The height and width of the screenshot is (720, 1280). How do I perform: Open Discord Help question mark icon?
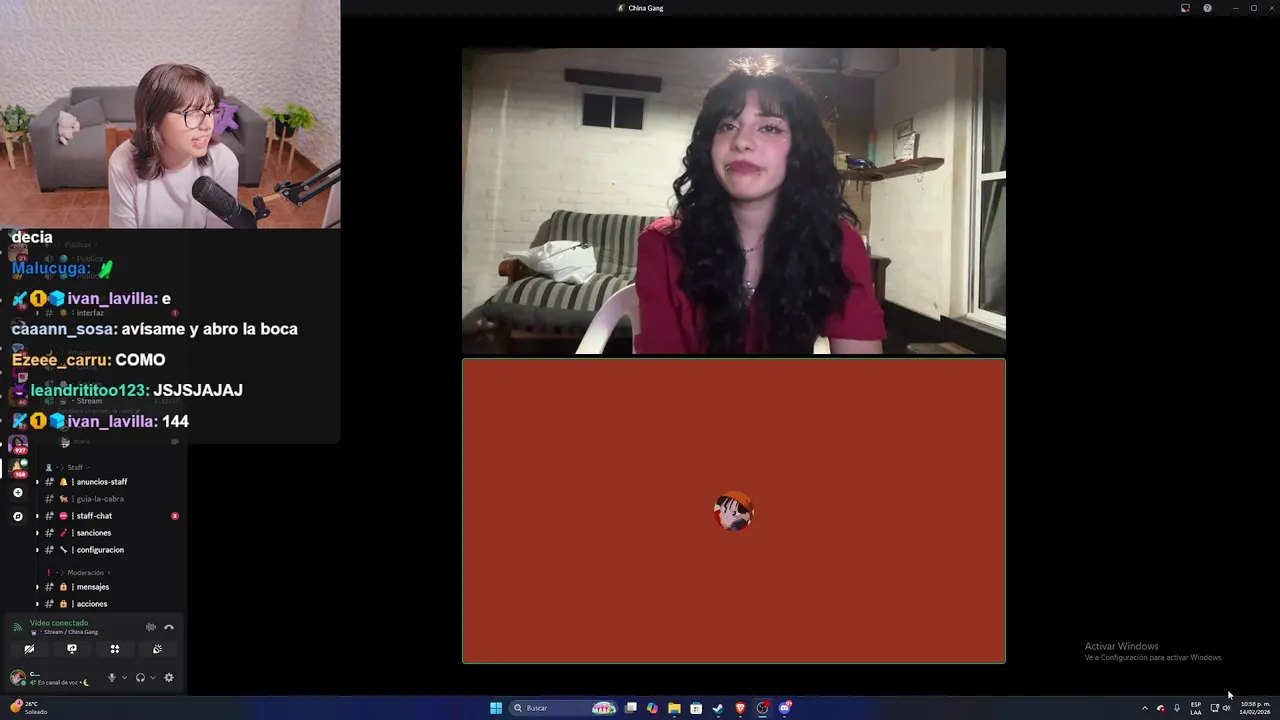(1207, 8)
